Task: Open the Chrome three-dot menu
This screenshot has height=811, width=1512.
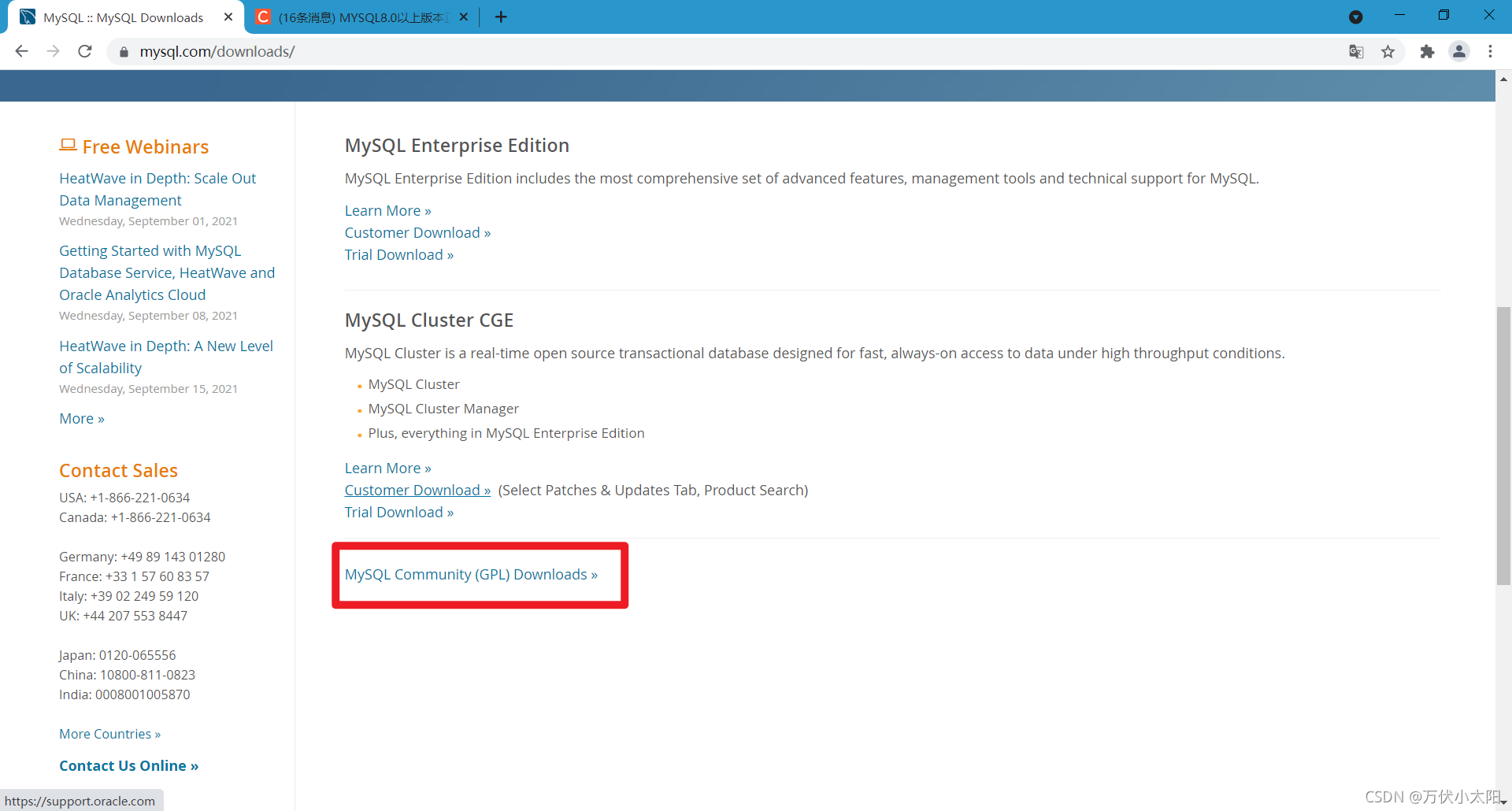Action: (x=1490, y=52)
